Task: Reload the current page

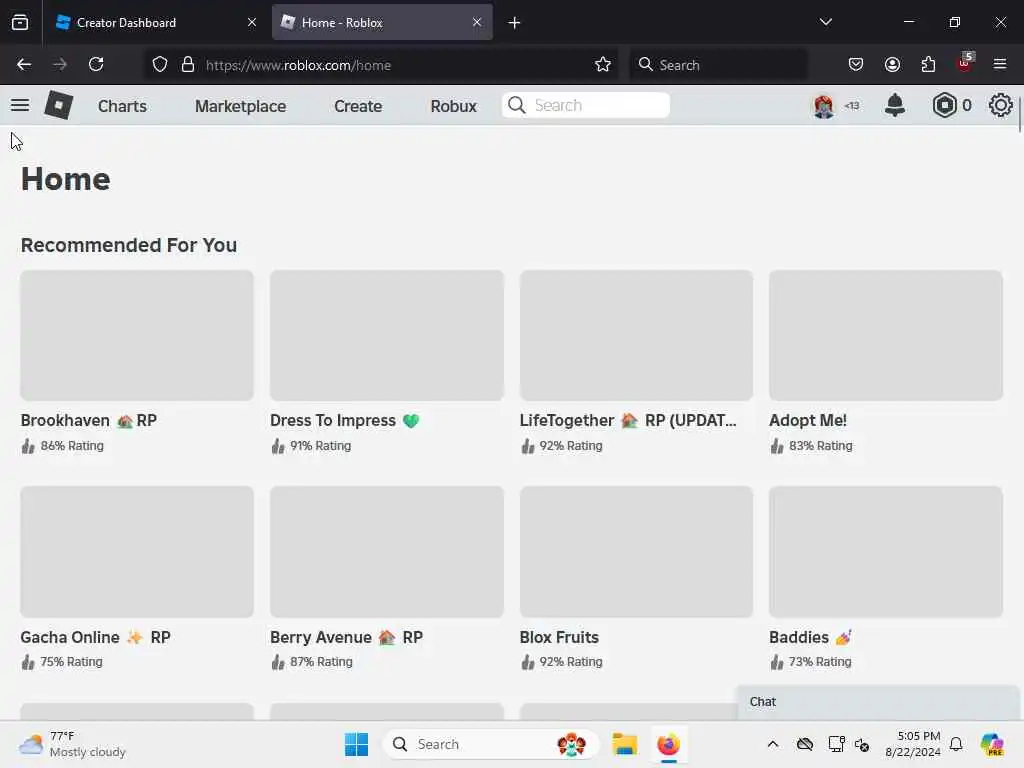Action: click(96, 65)
